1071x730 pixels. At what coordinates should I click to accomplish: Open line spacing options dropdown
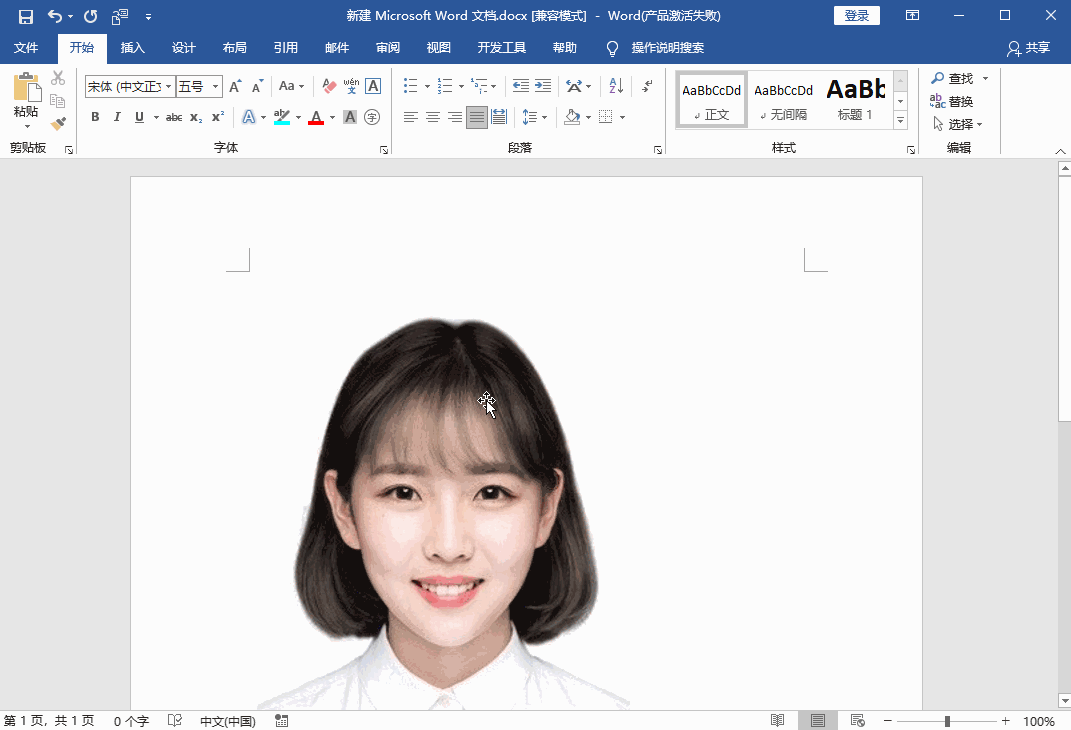(535, 117)
